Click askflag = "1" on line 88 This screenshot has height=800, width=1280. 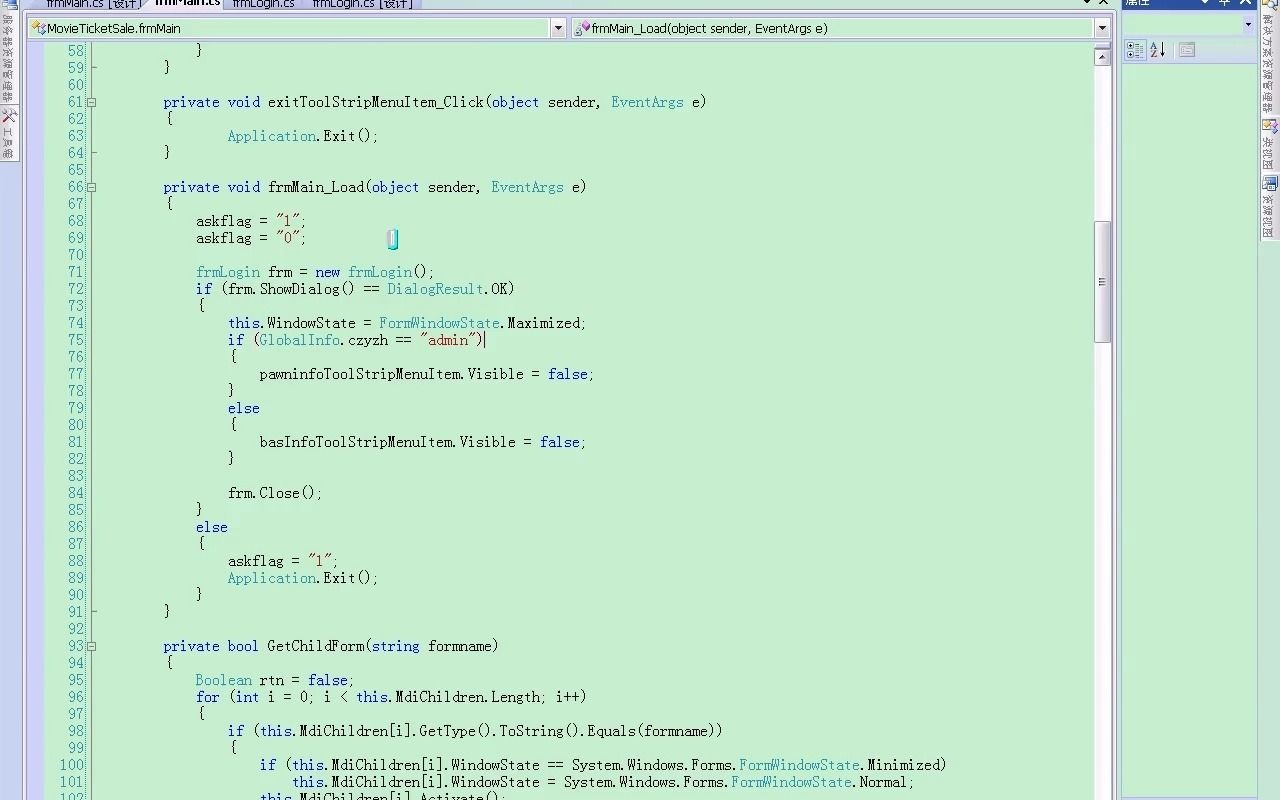point(283,561)
